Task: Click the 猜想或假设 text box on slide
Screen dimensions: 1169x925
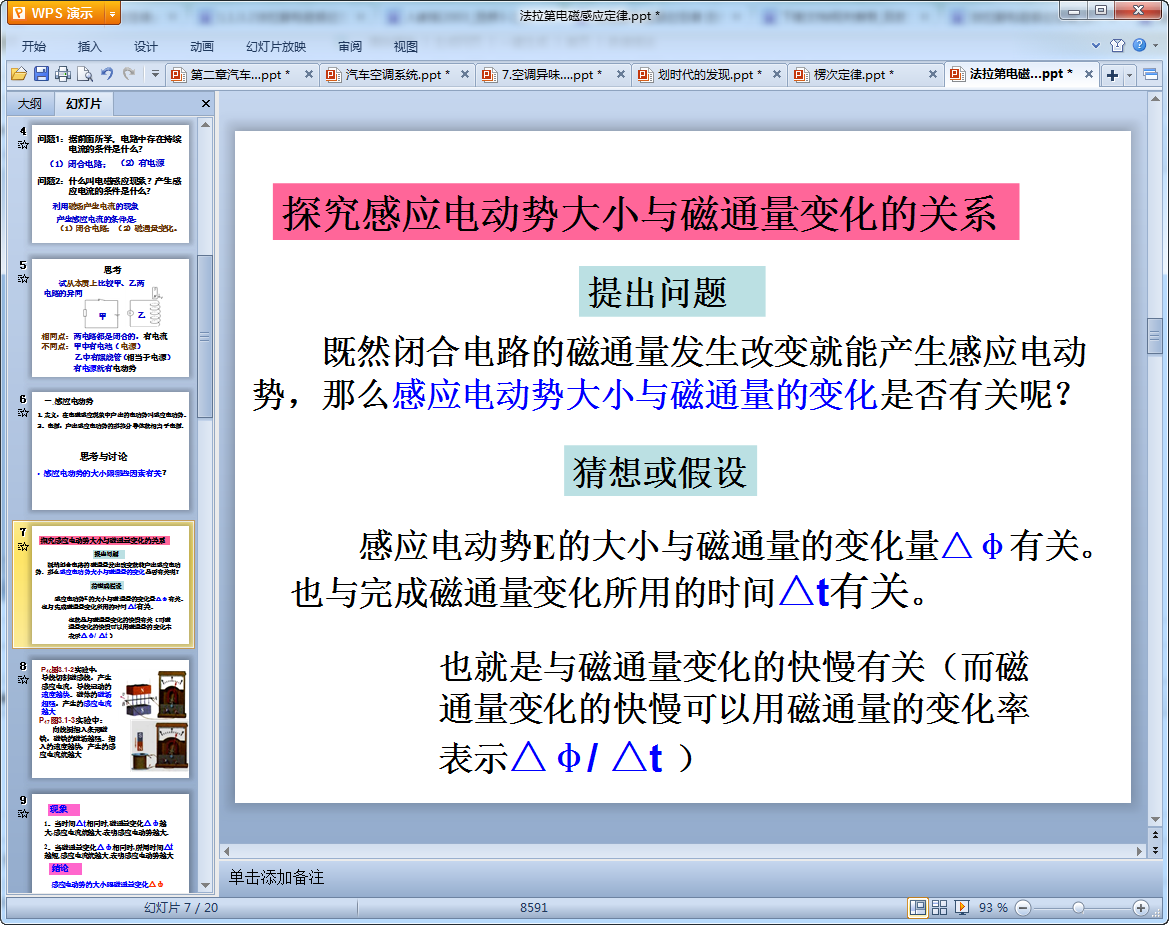Action: click(x=660, y=471)
